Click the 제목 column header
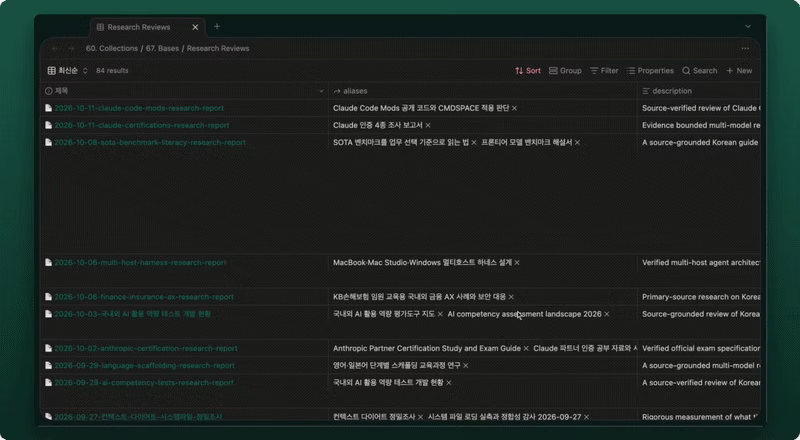The height and width of the screenshot is (440, 800). 184,91
